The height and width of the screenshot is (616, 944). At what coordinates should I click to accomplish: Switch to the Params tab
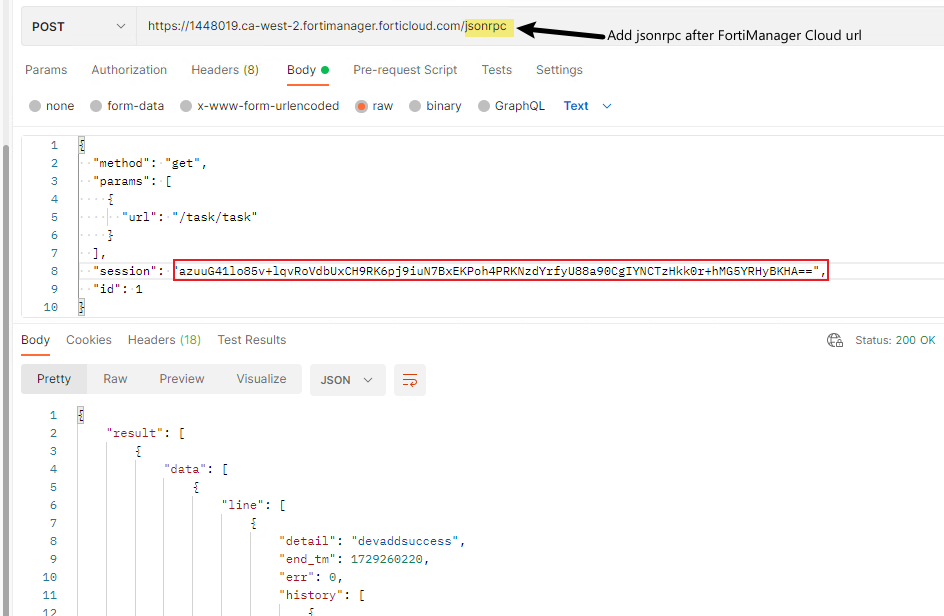coord(46,70)
